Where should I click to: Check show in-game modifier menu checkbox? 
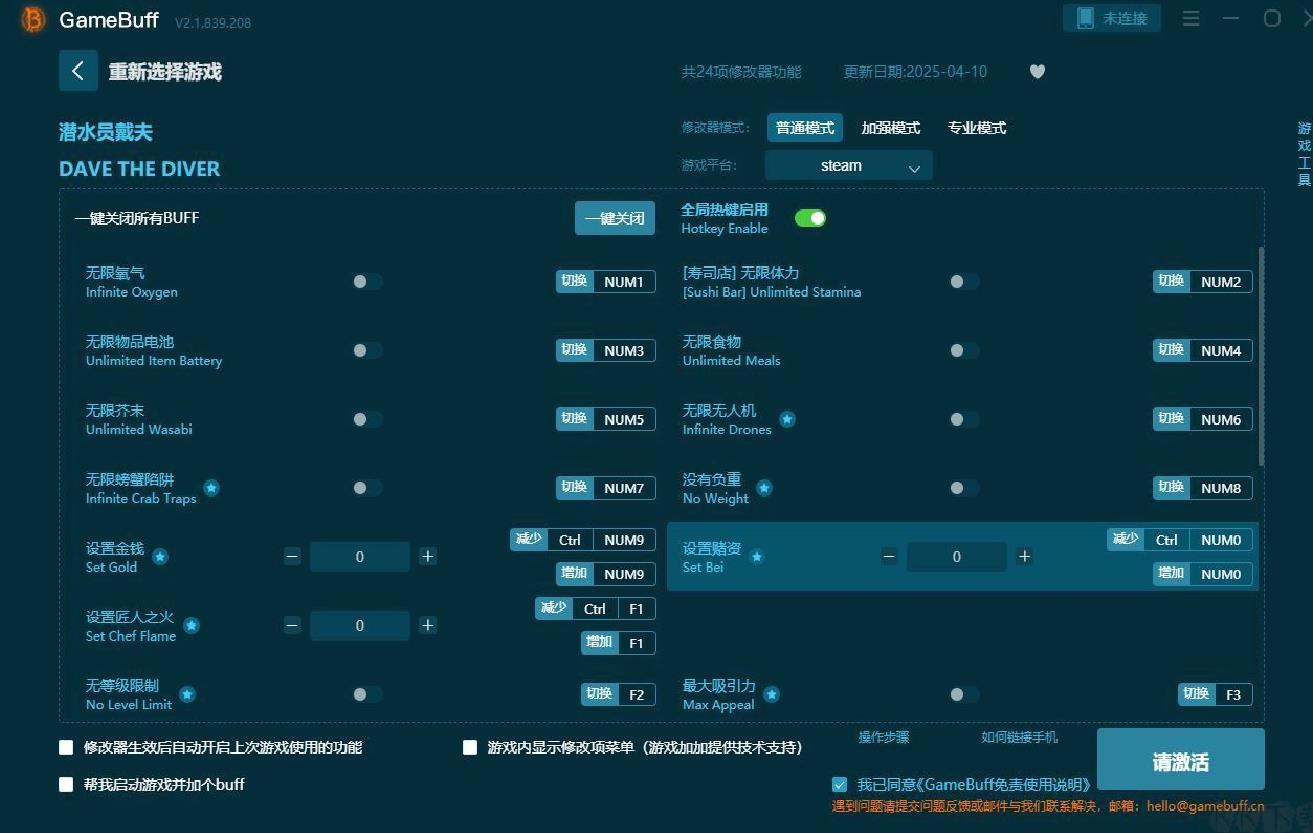(470, 748)
